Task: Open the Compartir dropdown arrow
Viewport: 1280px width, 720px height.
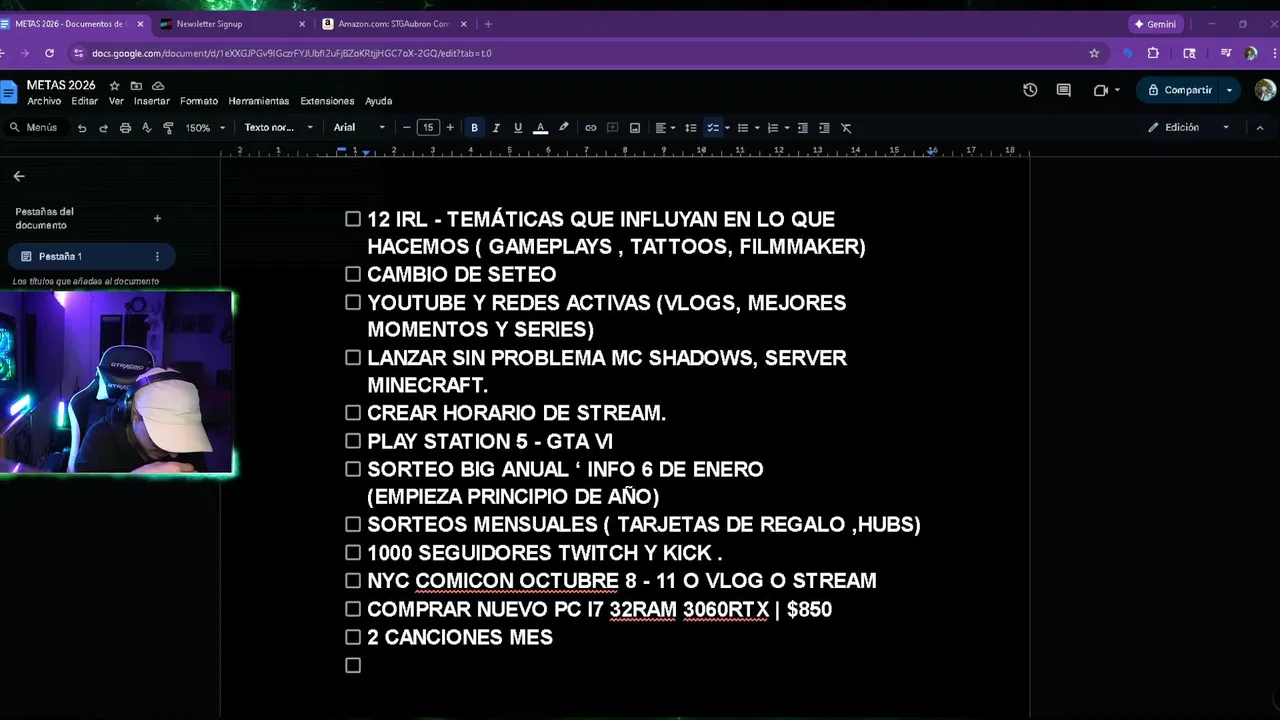Action: (1229, 90)
